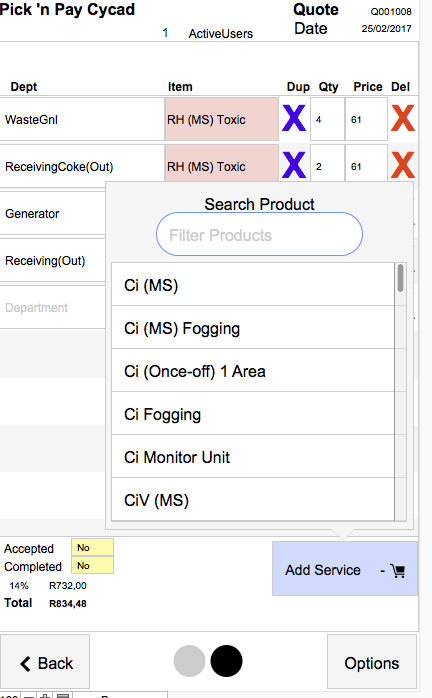
Task: Click the shopping cart icon in Add Service
Action: [398, 570]
